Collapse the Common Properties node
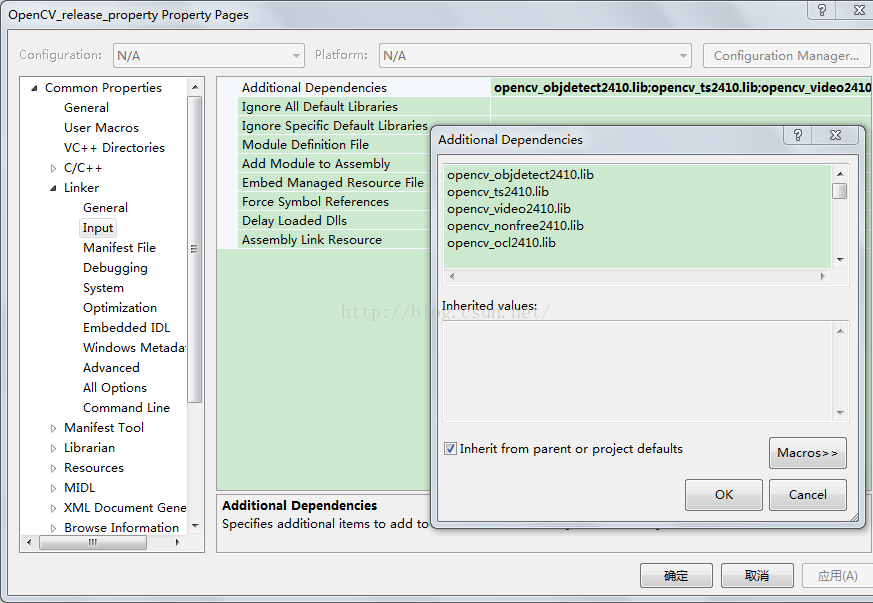 pos(35,88)
